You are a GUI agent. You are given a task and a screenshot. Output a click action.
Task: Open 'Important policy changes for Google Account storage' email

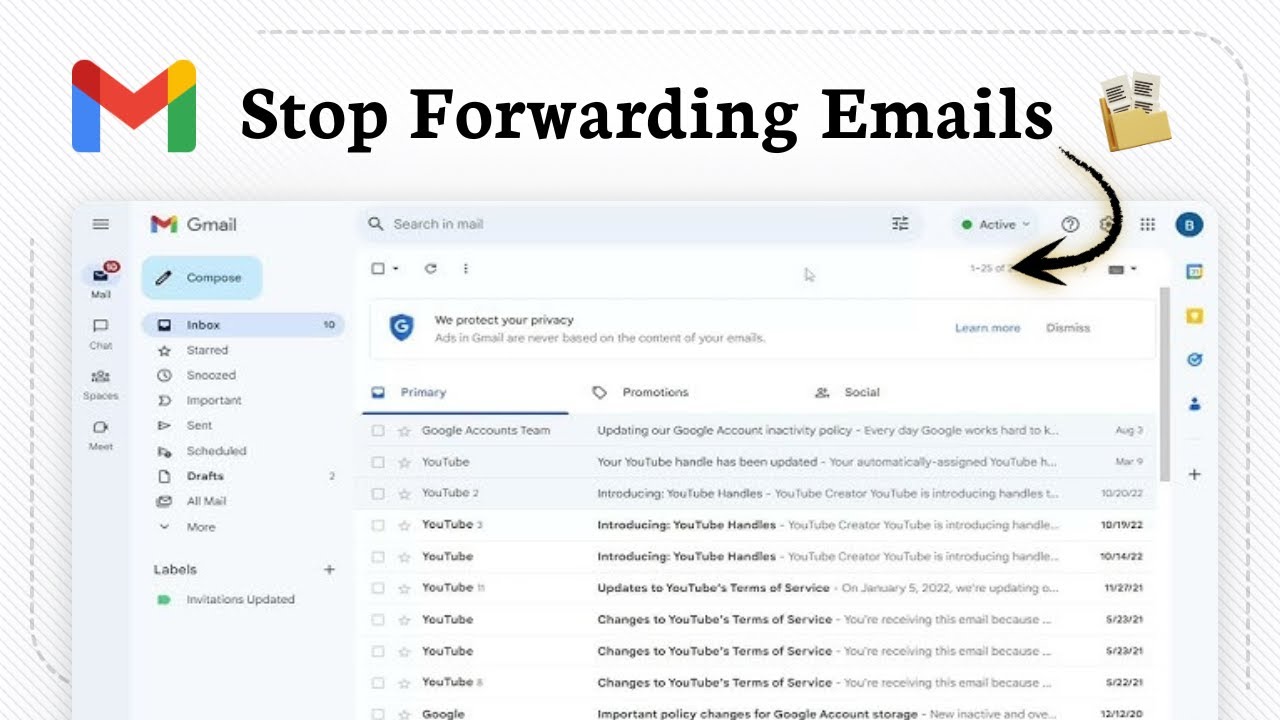coord(757,714)
